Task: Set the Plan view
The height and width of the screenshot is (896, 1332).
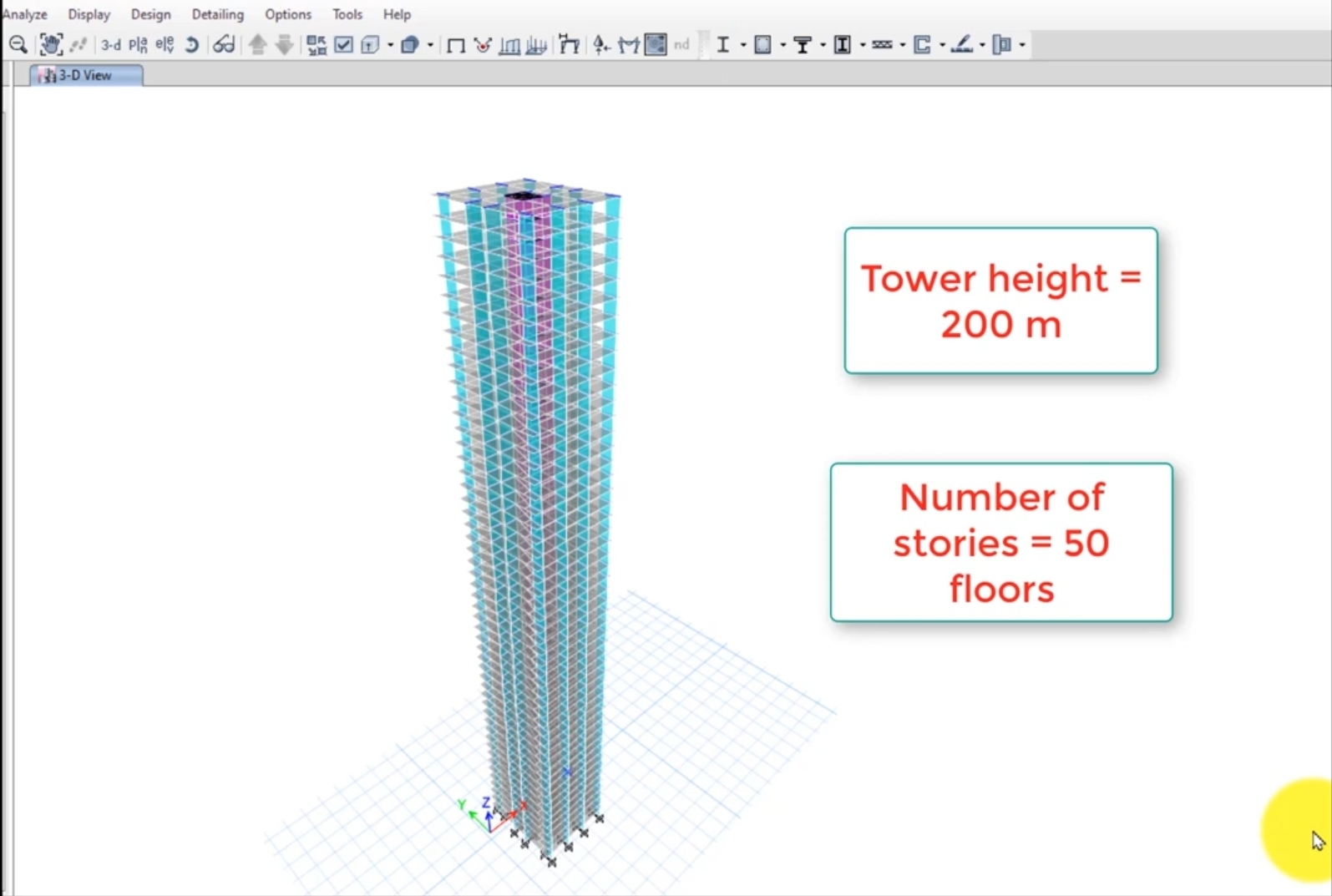Action: tap(138, 45)
